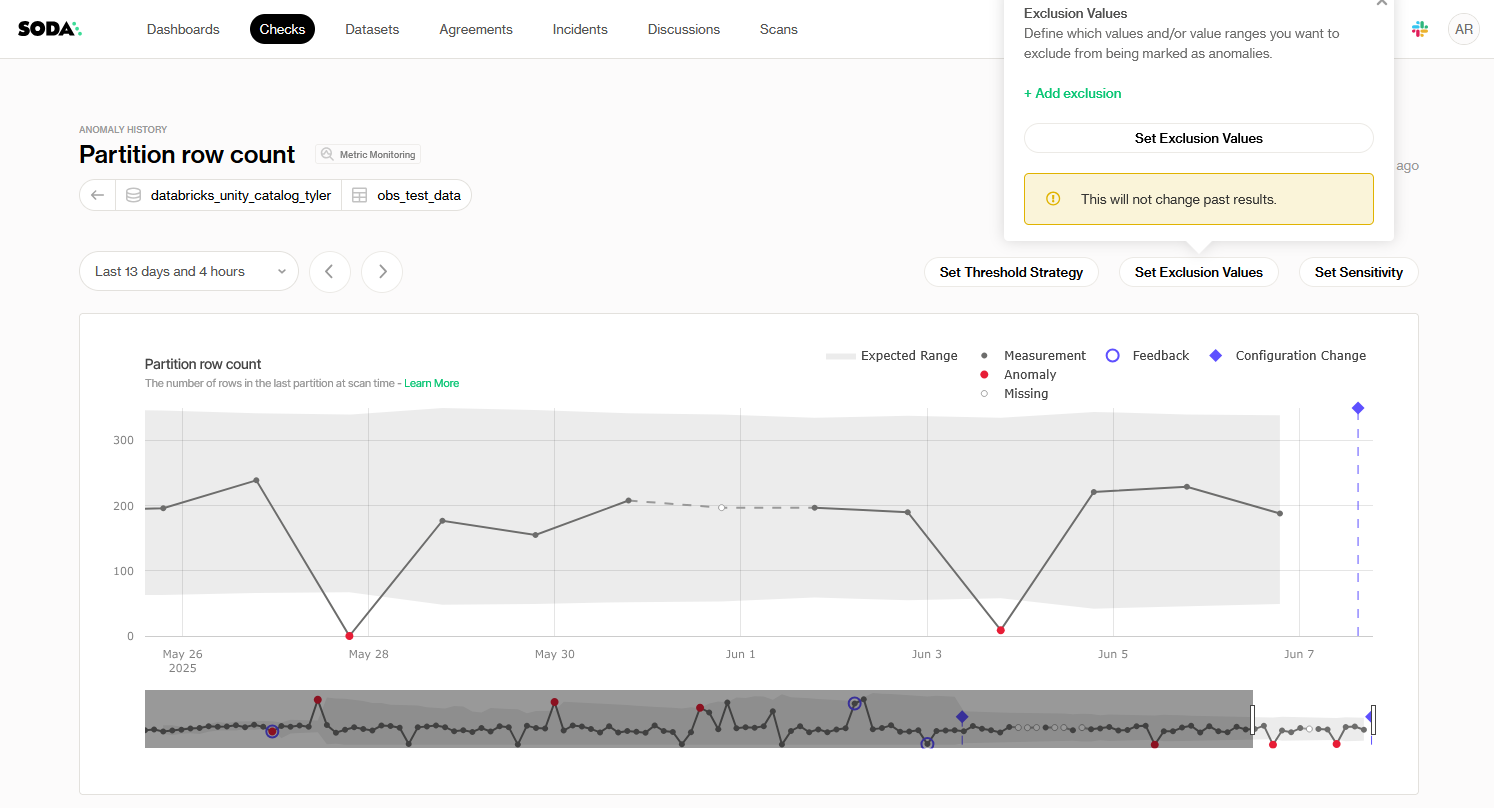Screen dimensions: 1494x808
Task: Open the Datasets tab
Action: (372, 29)
